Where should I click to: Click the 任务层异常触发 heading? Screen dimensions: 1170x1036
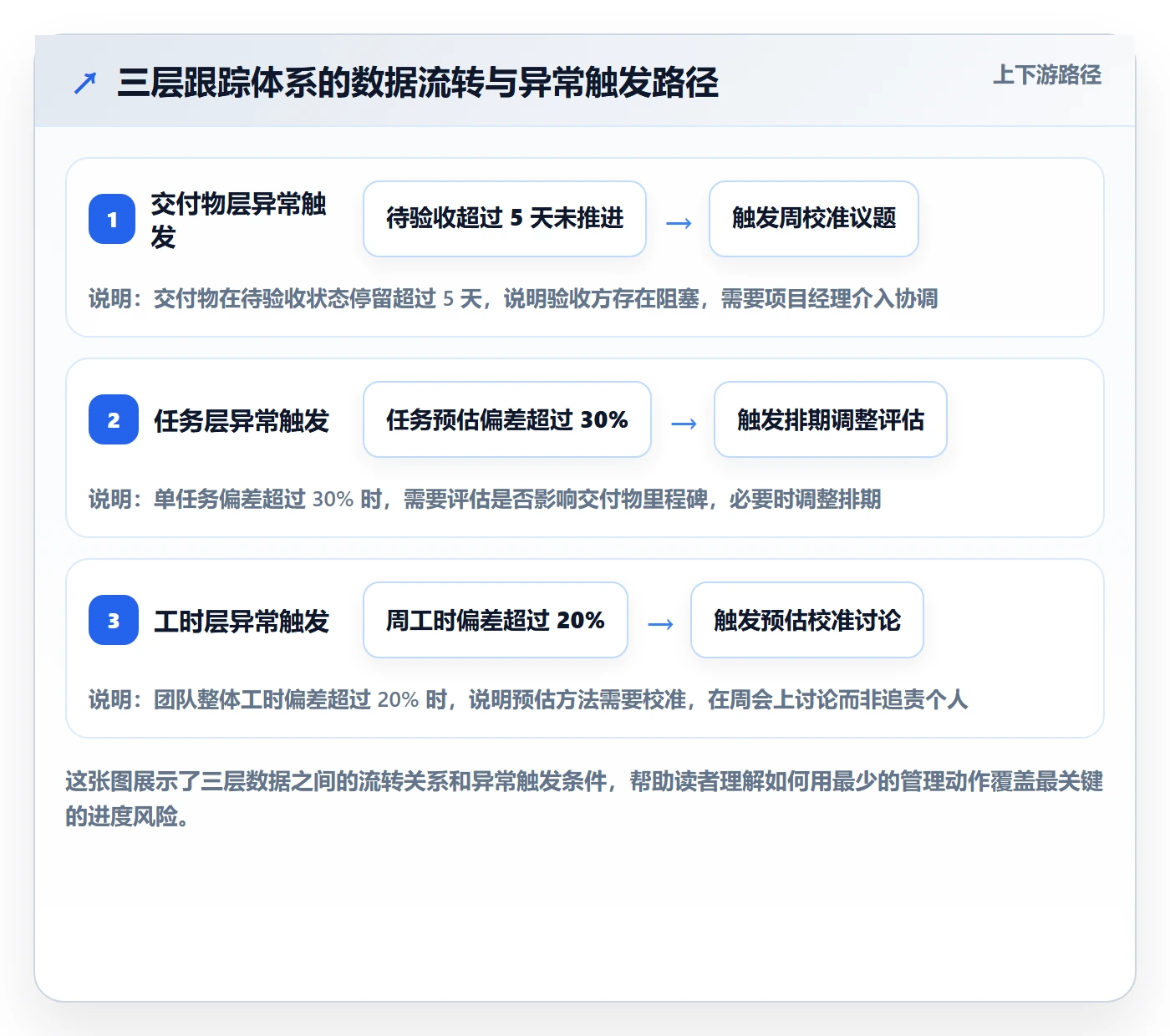[x=242, y=420]
